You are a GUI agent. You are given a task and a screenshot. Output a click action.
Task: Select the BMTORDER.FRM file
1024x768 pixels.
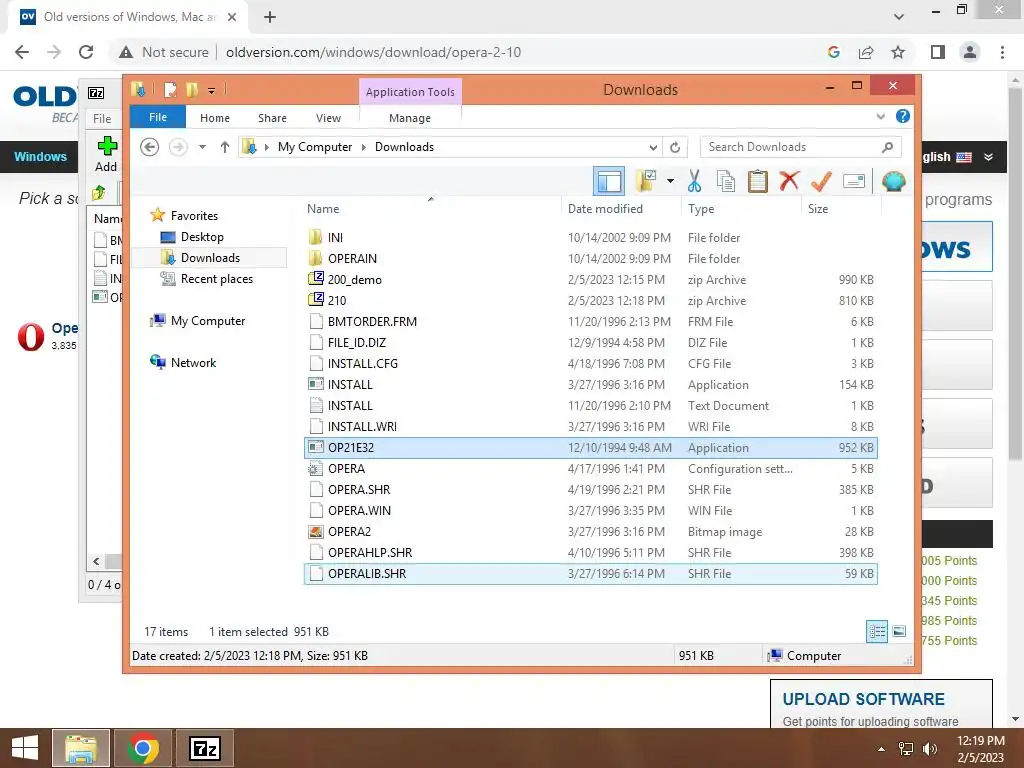pyautogui.click(x=590, y=321)
